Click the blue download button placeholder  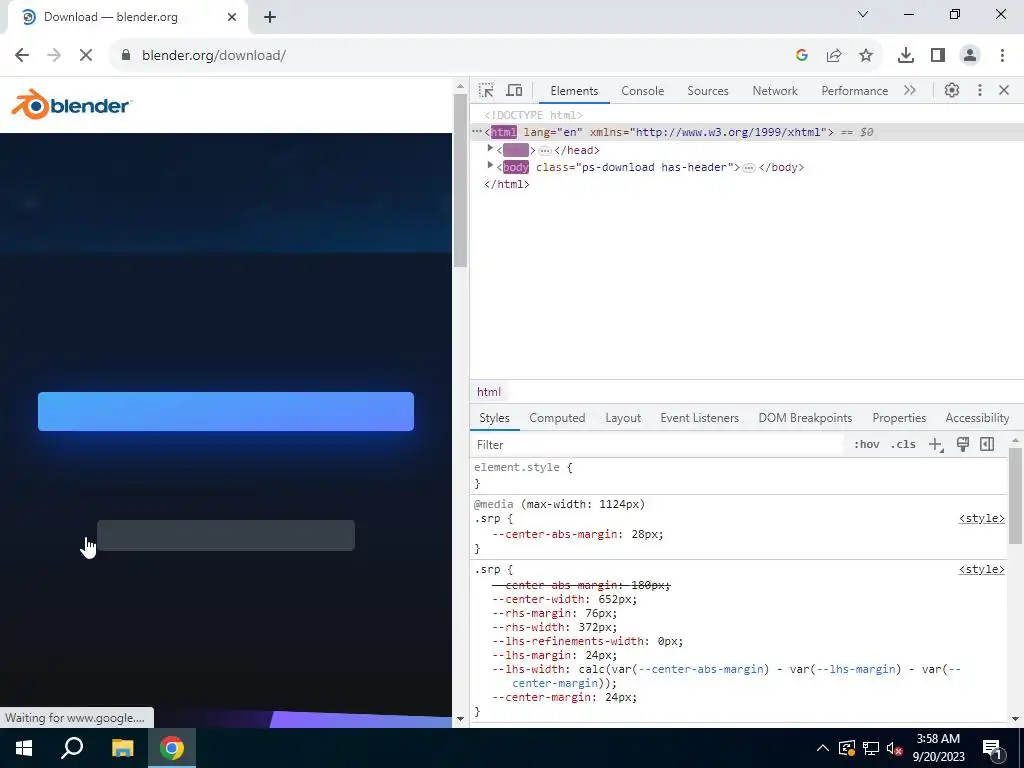[x=226, y=411]
